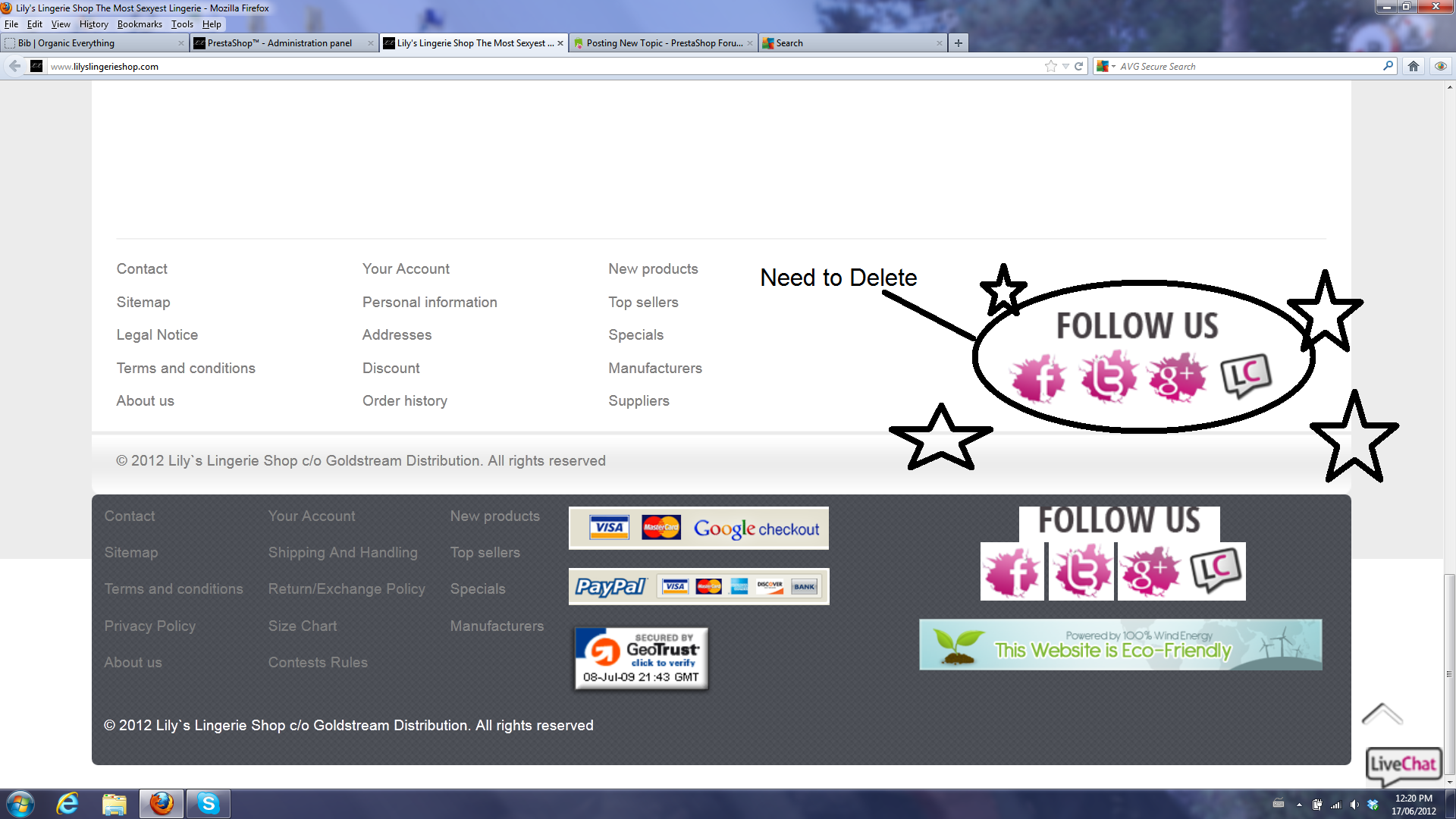Open the search engine dropdown arrow

[x=1113, y=67]
